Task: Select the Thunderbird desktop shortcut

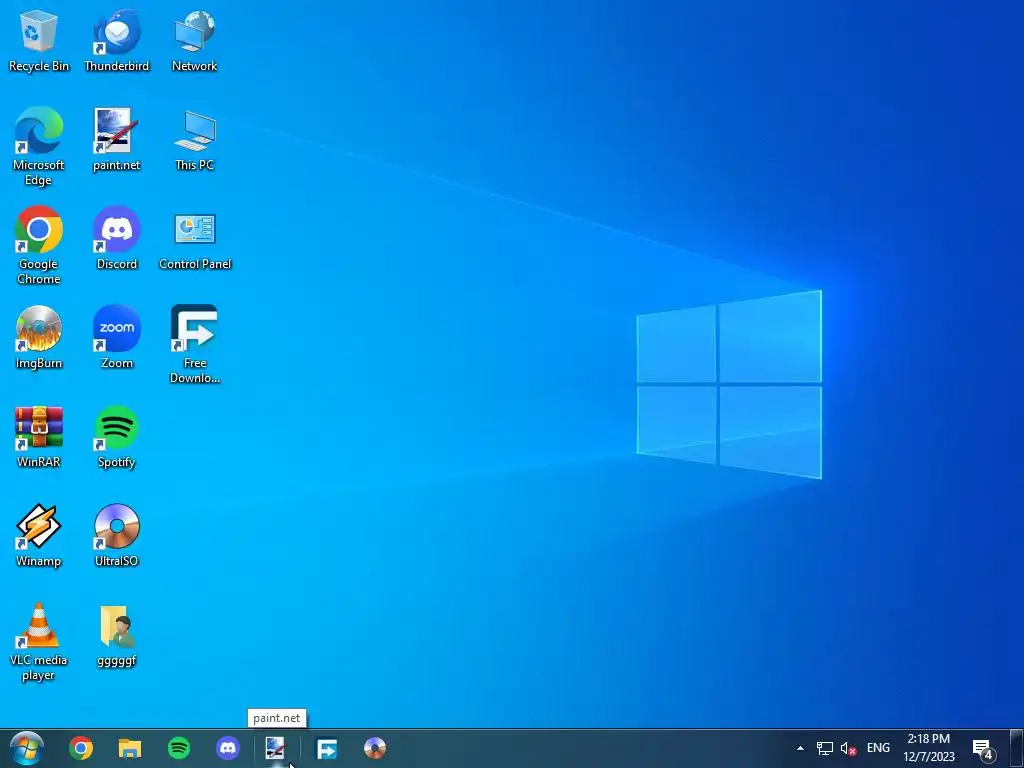Action: (117, 40)
